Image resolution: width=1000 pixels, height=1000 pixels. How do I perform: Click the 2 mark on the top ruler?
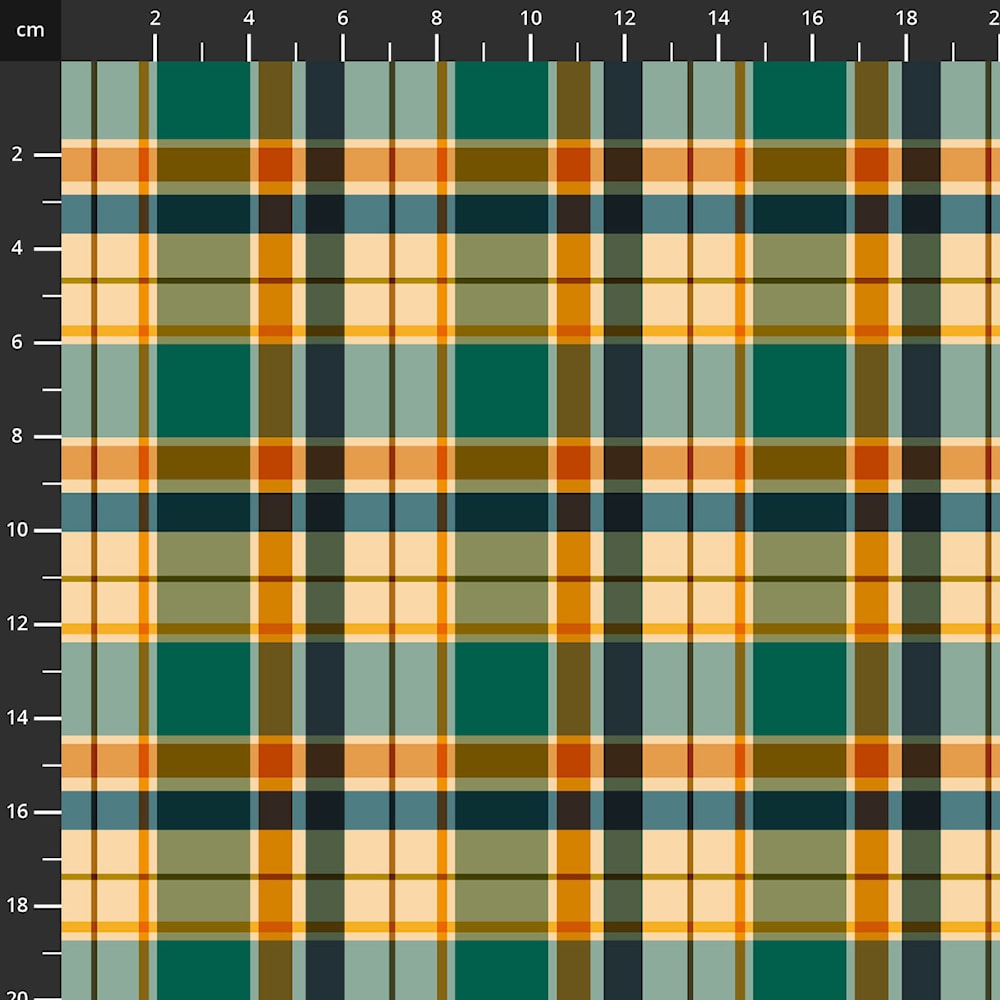click(x=155, y=18)
